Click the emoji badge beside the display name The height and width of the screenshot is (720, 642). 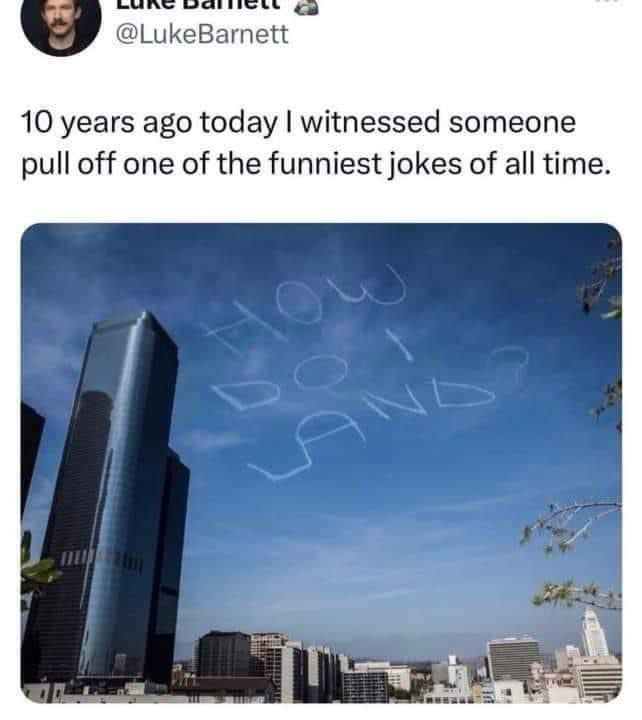point(306,6)
